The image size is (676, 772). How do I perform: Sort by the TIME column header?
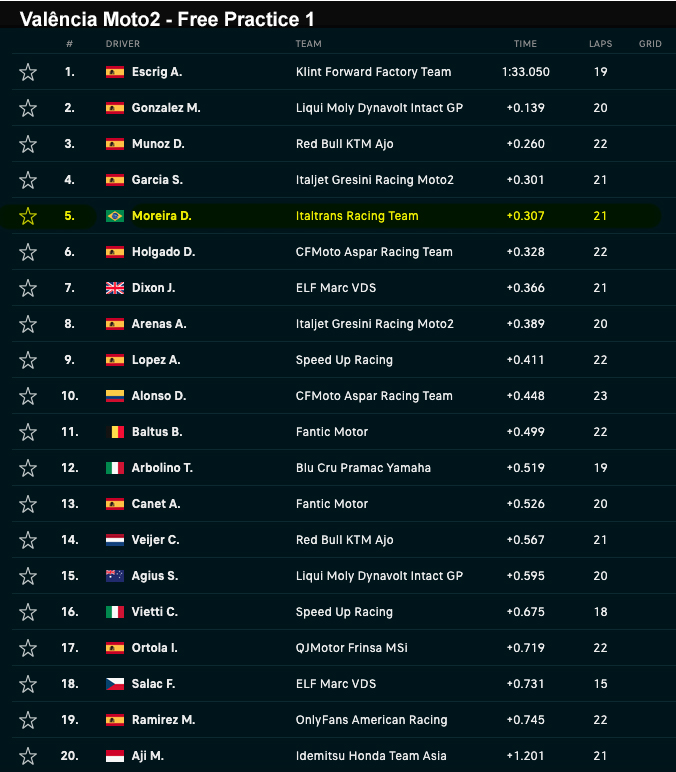coord(525,44)
